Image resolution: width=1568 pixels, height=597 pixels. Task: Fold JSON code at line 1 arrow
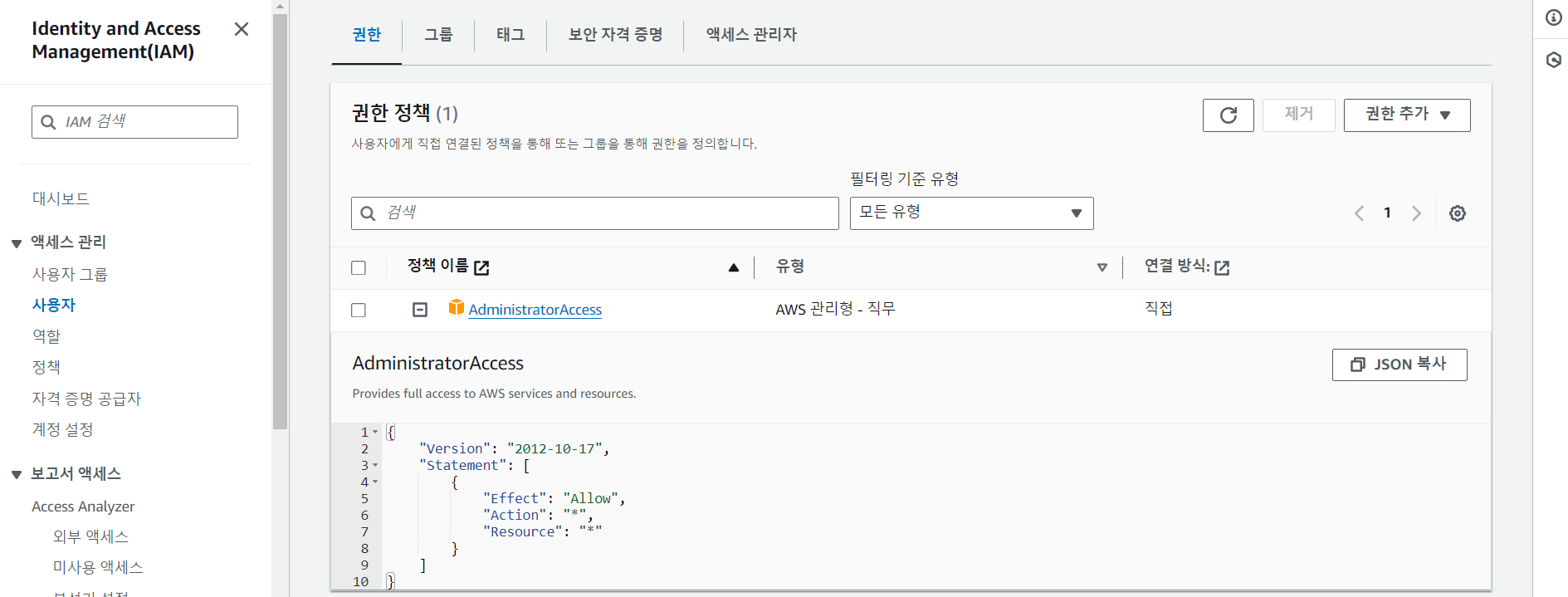click(375, 432)
